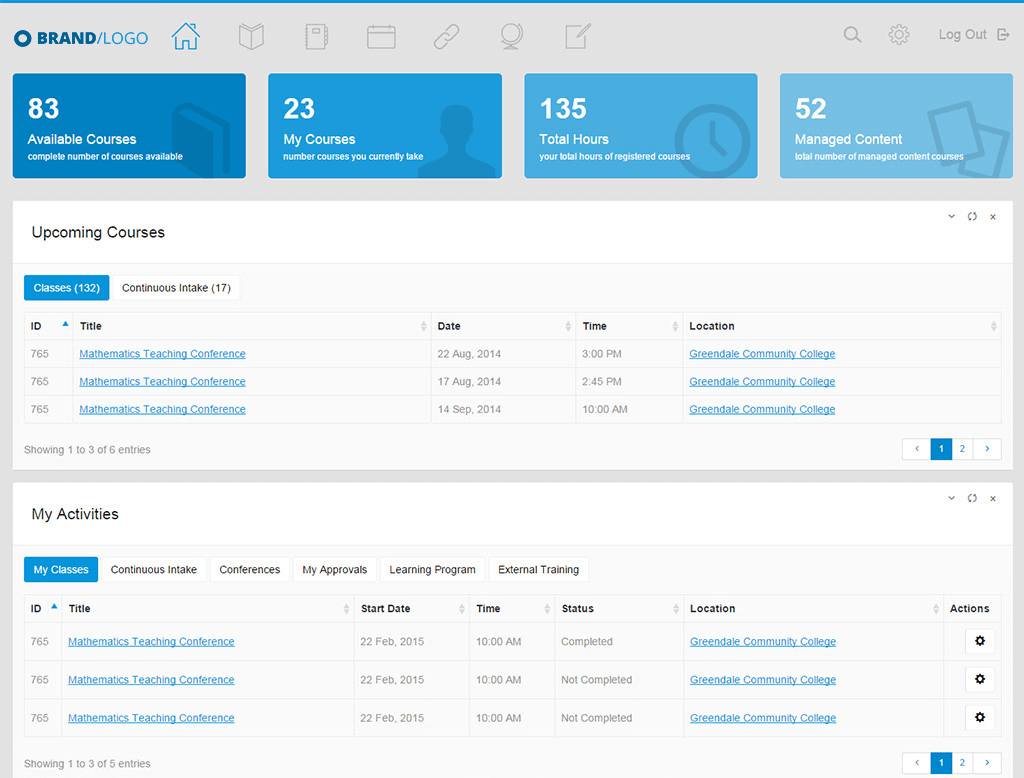The image size is (1024, 778).
Task: Refresh the Upcoming Courses panel
Action: (x=972, y=216)
